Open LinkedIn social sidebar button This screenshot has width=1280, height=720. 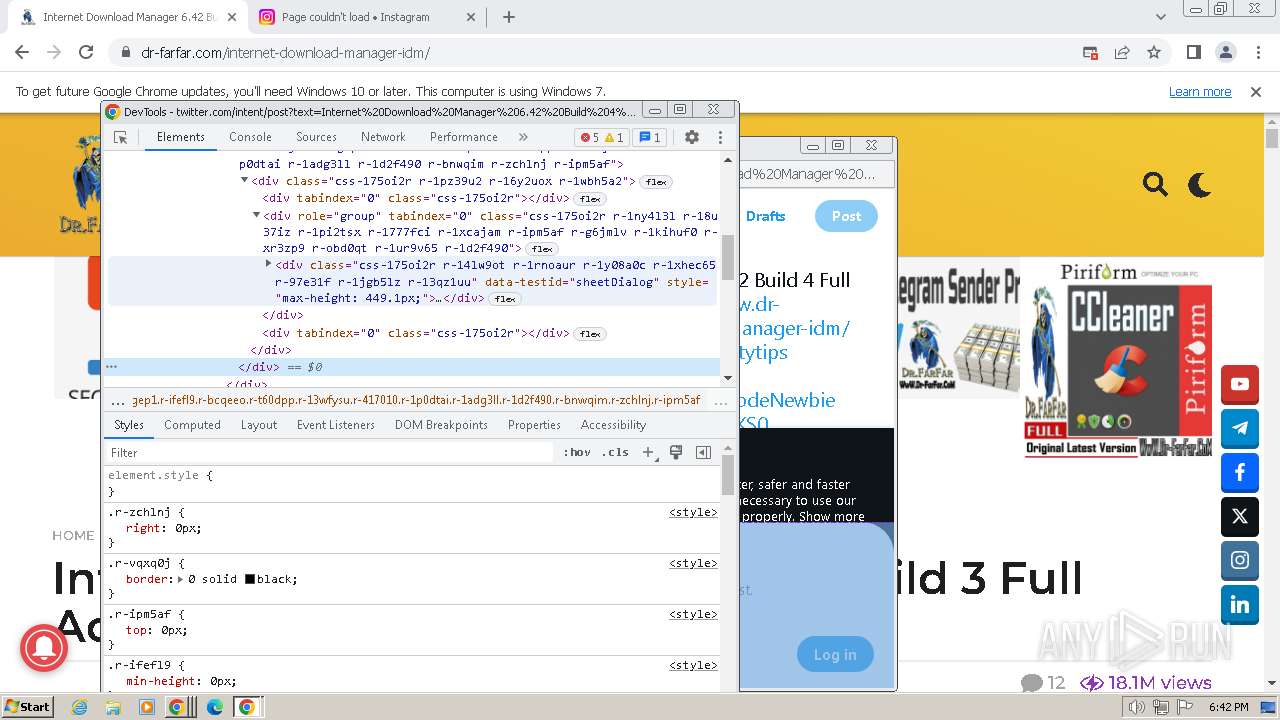(1240, 604)
